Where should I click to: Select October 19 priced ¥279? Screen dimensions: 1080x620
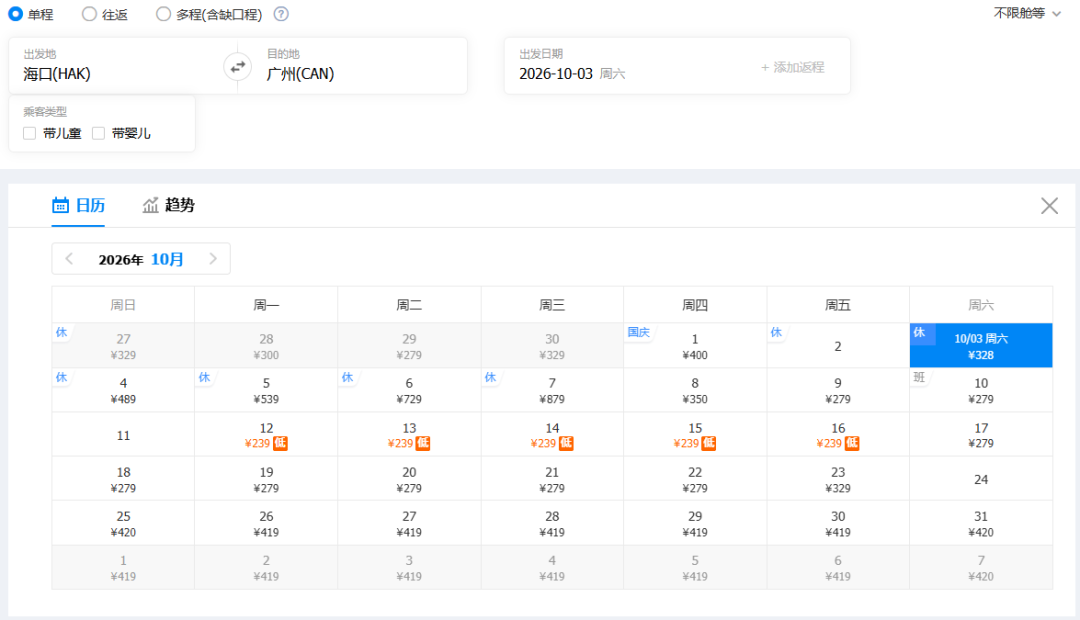pyautogui.click(x=266, y=479)
